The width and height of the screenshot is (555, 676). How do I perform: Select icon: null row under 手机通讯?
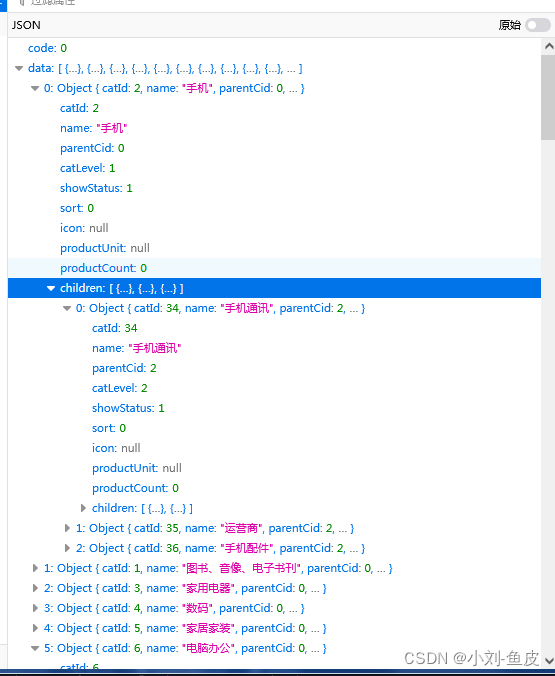click(x=274, y=448)
